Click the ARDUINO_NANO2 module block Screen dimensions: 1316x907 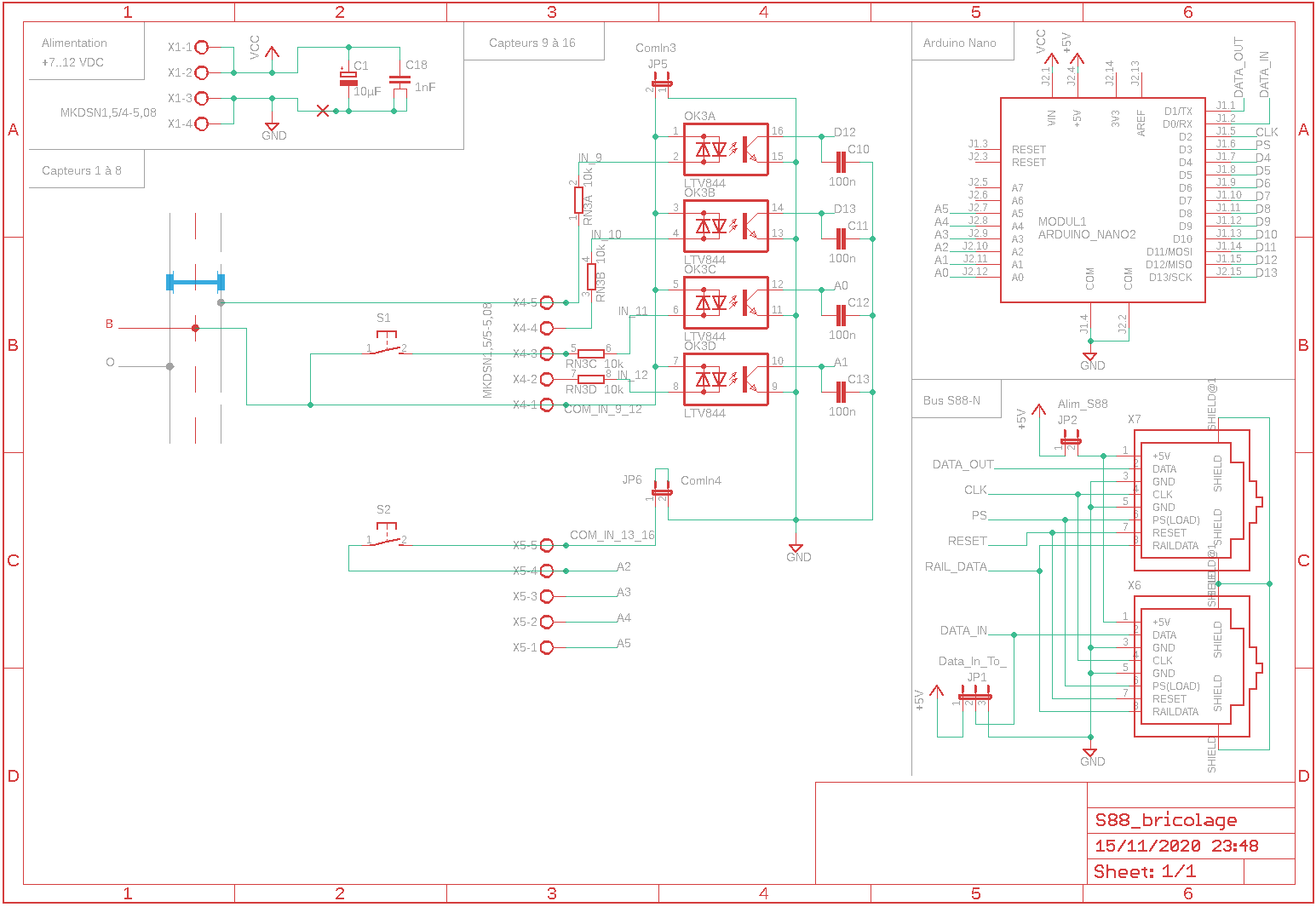tap(1102, 200)
